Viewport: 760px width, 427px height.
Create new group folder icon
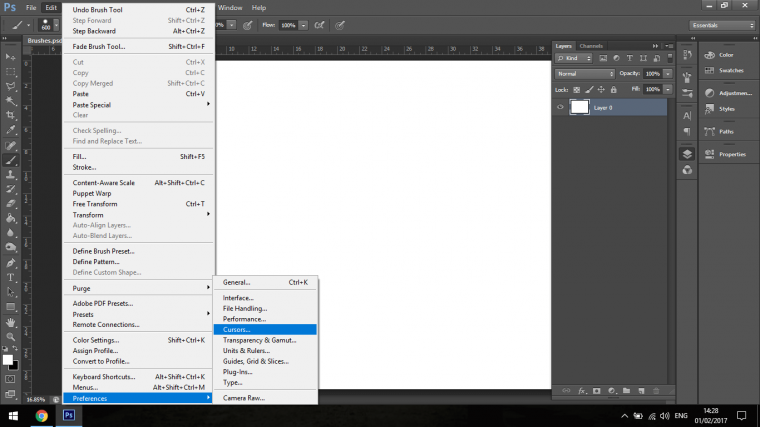coord(626,391)
